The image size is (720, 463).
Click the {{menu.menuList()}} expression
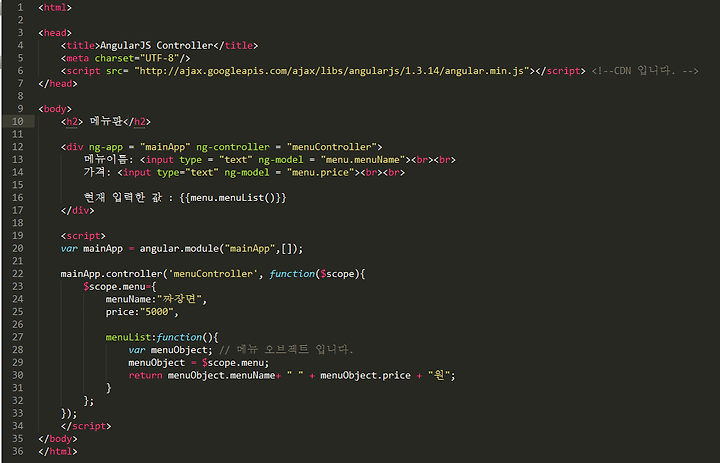click(233, 198)
